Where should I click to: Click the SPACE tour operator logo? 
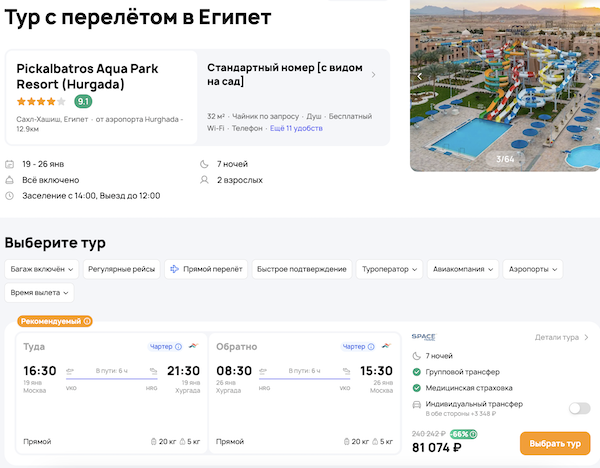click(x=424, y=337)
